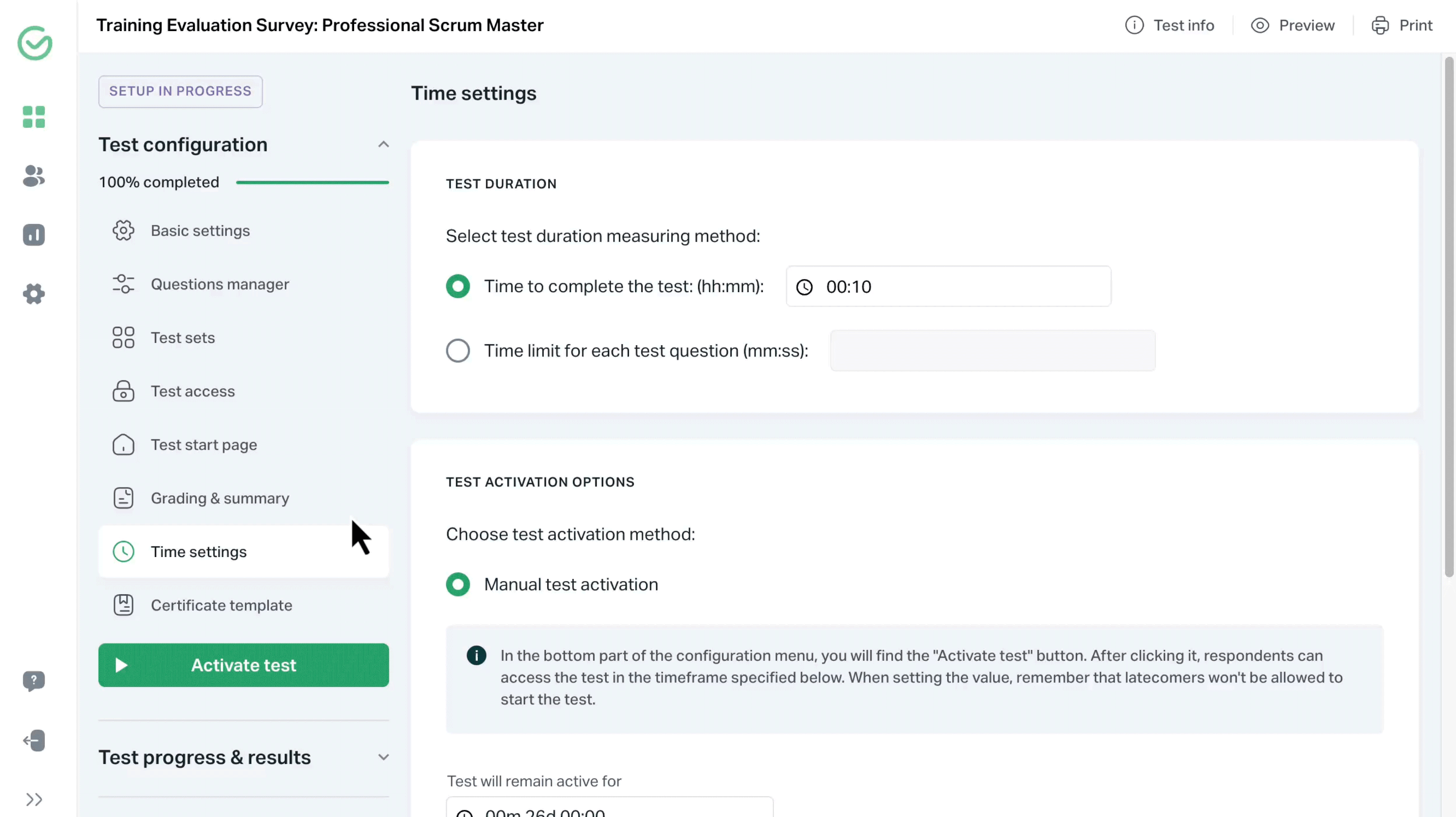Viewport: 1456px width, 817px height.
Task: Open the test Preview
Action: point(1293,25)
